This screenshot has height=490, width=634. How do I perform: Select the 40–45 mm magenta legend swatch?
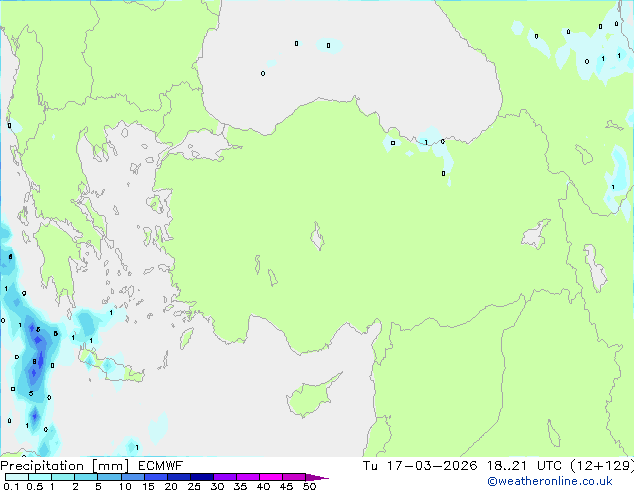coord(271,477)
